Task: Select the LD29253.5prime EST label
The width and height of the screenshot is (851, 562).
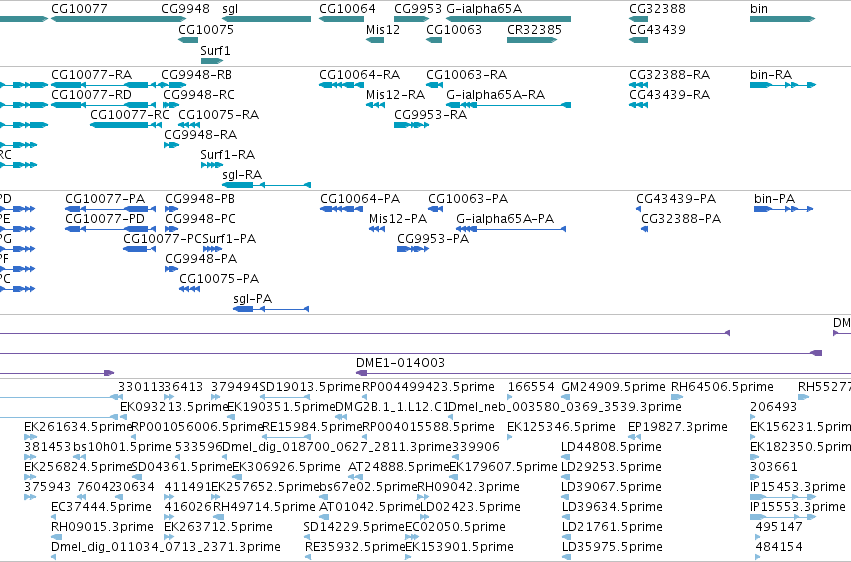Action: point(612,467)
